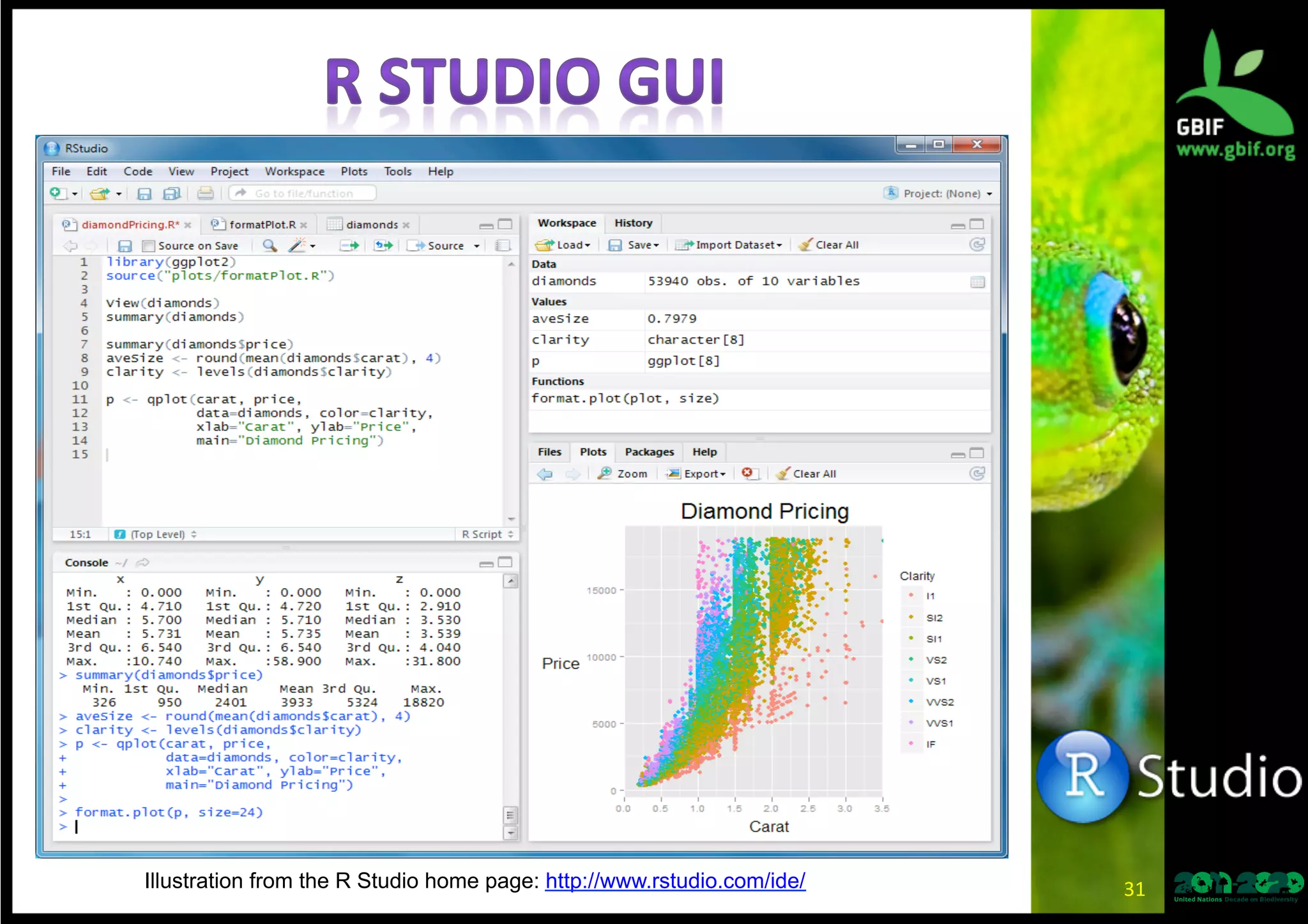Click the diamonds data grid viewer icon
Viewport: 1308px width, 924px height.
(977, 282)
